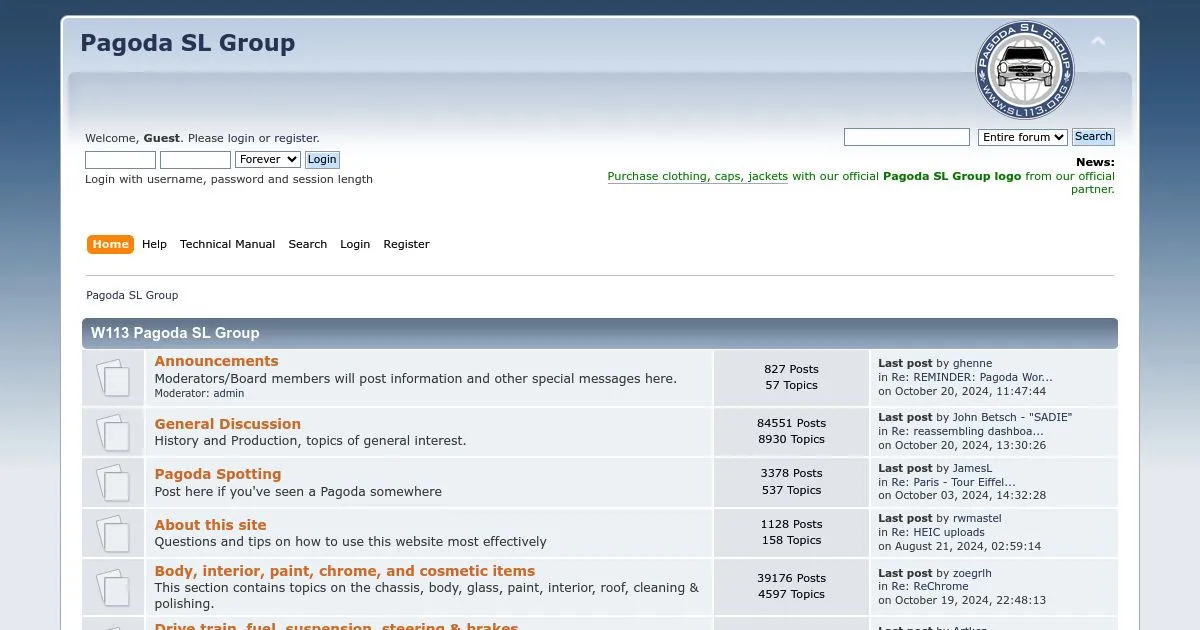Focus the username input field
Screen dimensions: 1200x630
pos(120,160)
